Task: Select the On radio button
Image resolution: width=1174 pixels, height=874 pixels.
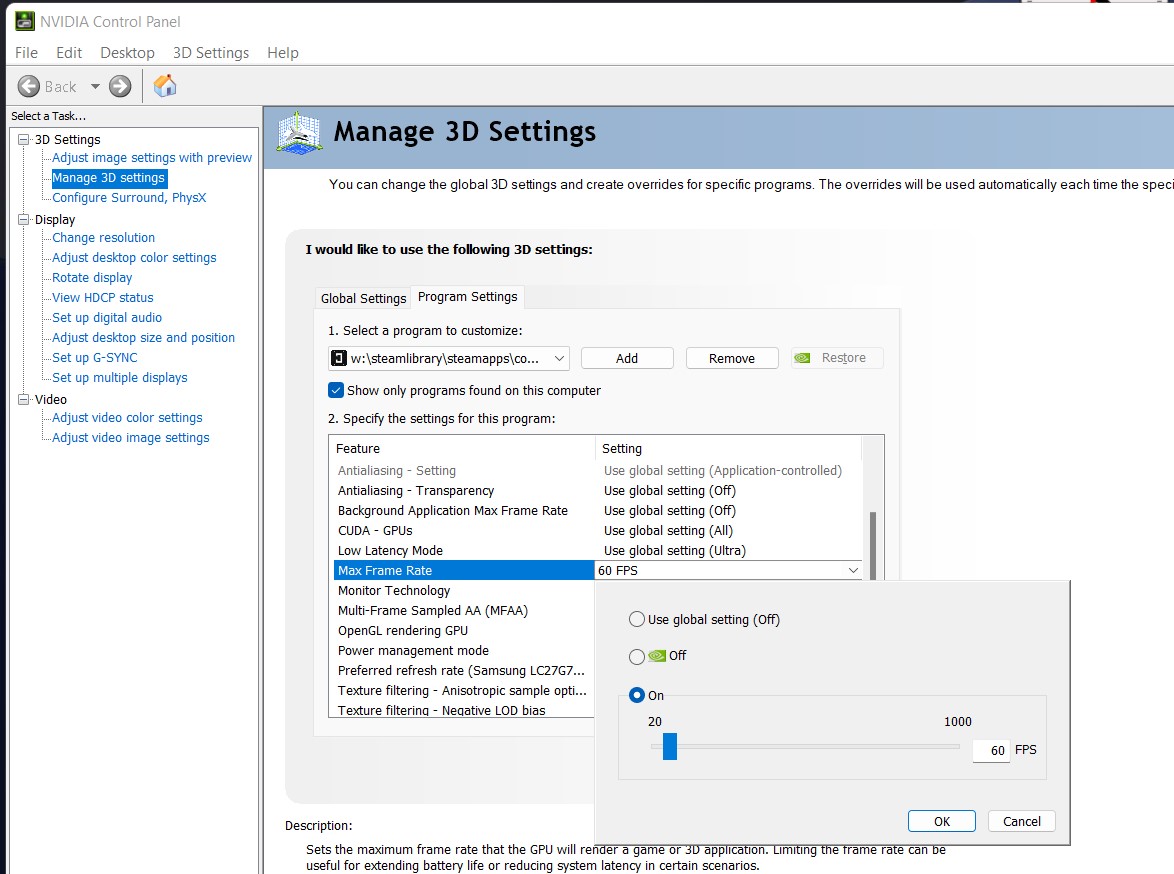Action: (637, 696)
